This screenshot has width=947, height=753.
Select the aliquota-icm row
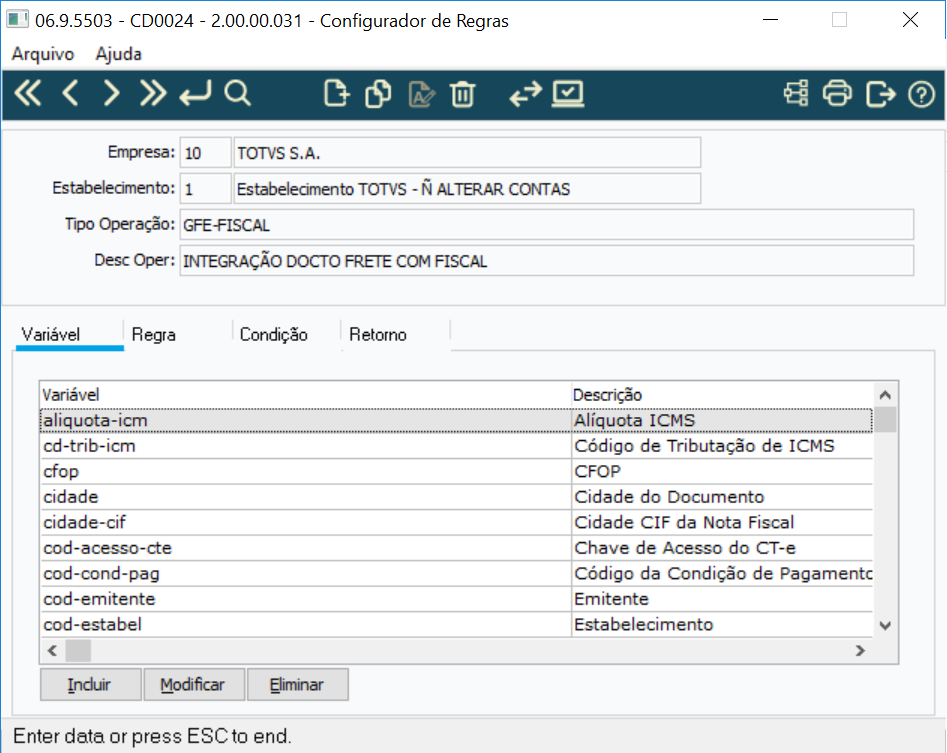[x=456, y=420]
